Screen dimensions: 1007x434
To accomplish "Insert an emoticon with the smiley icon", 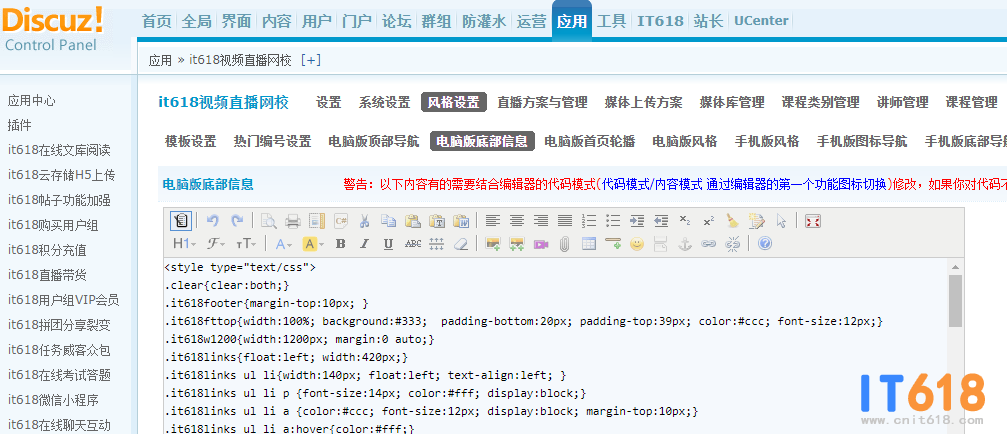I will (636, 244).
